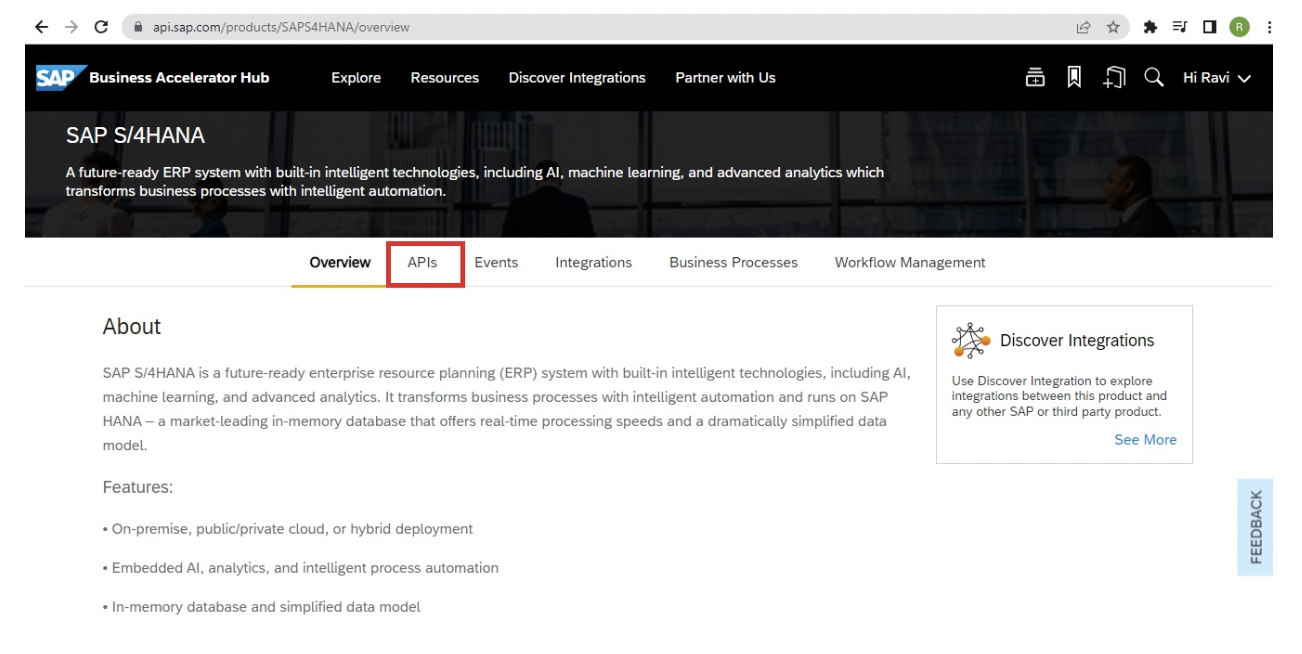Click the share icon in address bar
The height and width of the screenshot is (654, 1302).
pyautogui.click(x=1083, y=28)
